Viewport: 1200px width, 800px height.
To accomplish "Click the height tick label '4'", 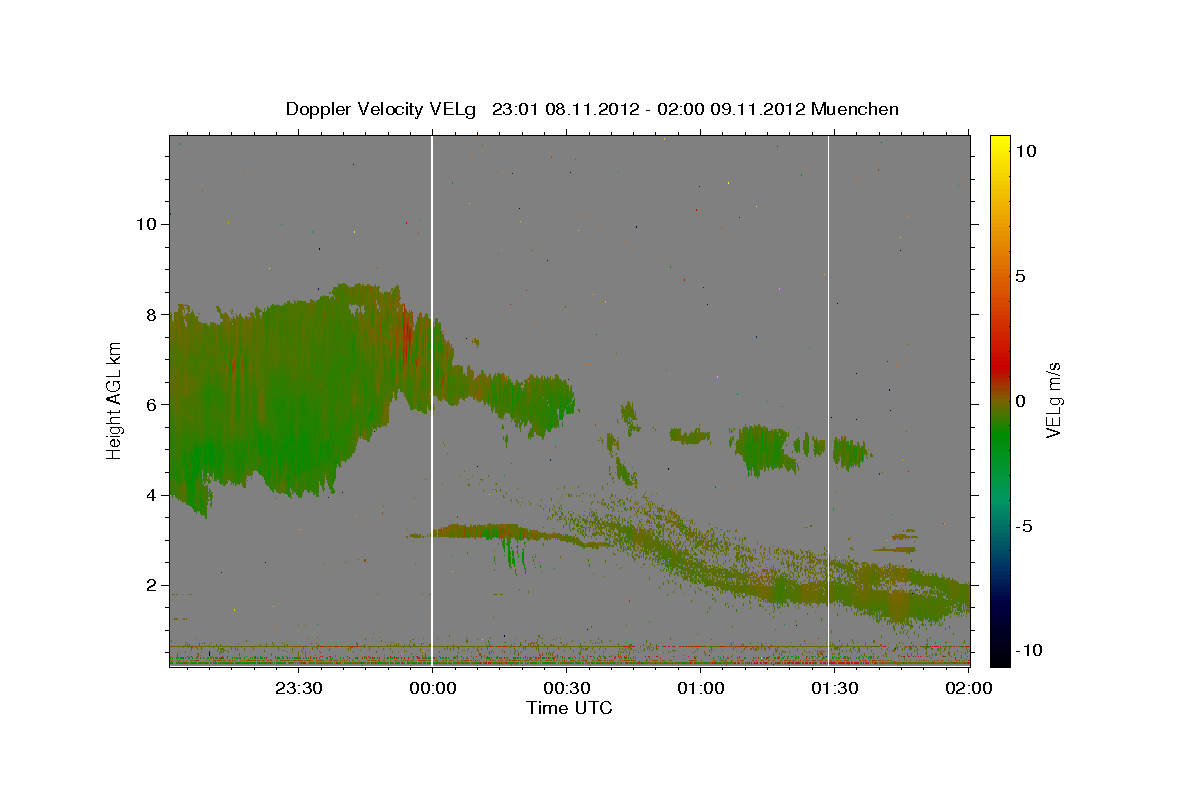I will pyautogui.click(x=150, y=495).
